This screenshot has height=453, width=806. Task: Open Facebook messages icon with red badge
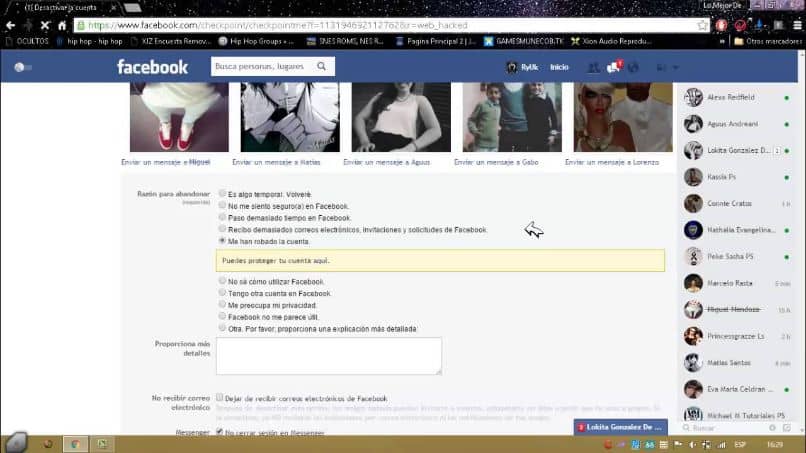tap(613, 67)
